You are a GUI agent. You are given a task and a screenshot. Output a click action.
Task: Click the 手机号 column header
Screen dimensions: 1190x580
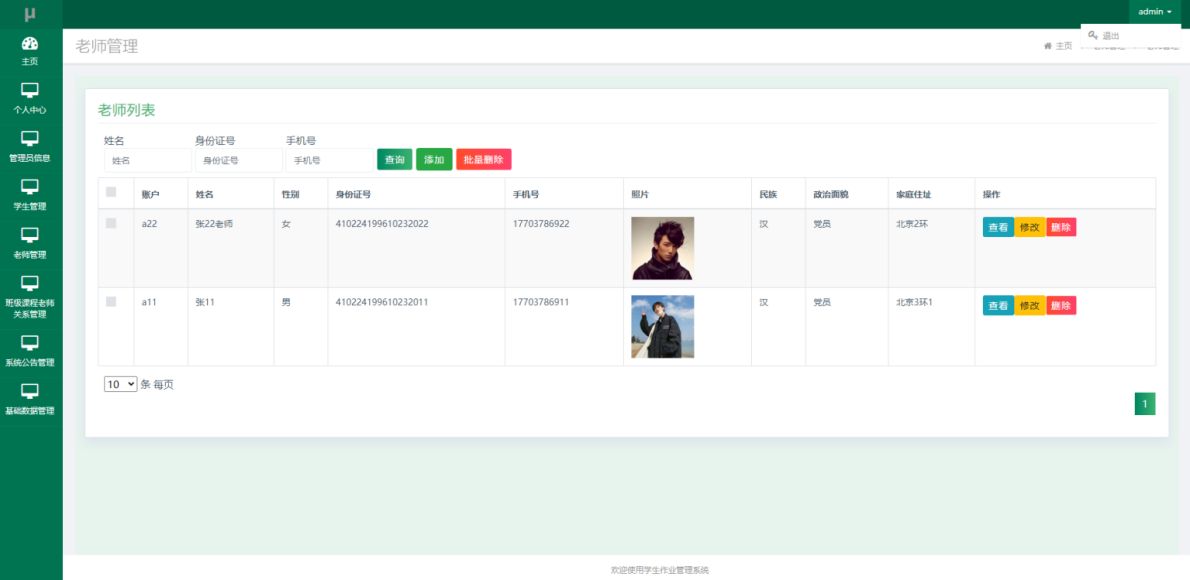526,194
